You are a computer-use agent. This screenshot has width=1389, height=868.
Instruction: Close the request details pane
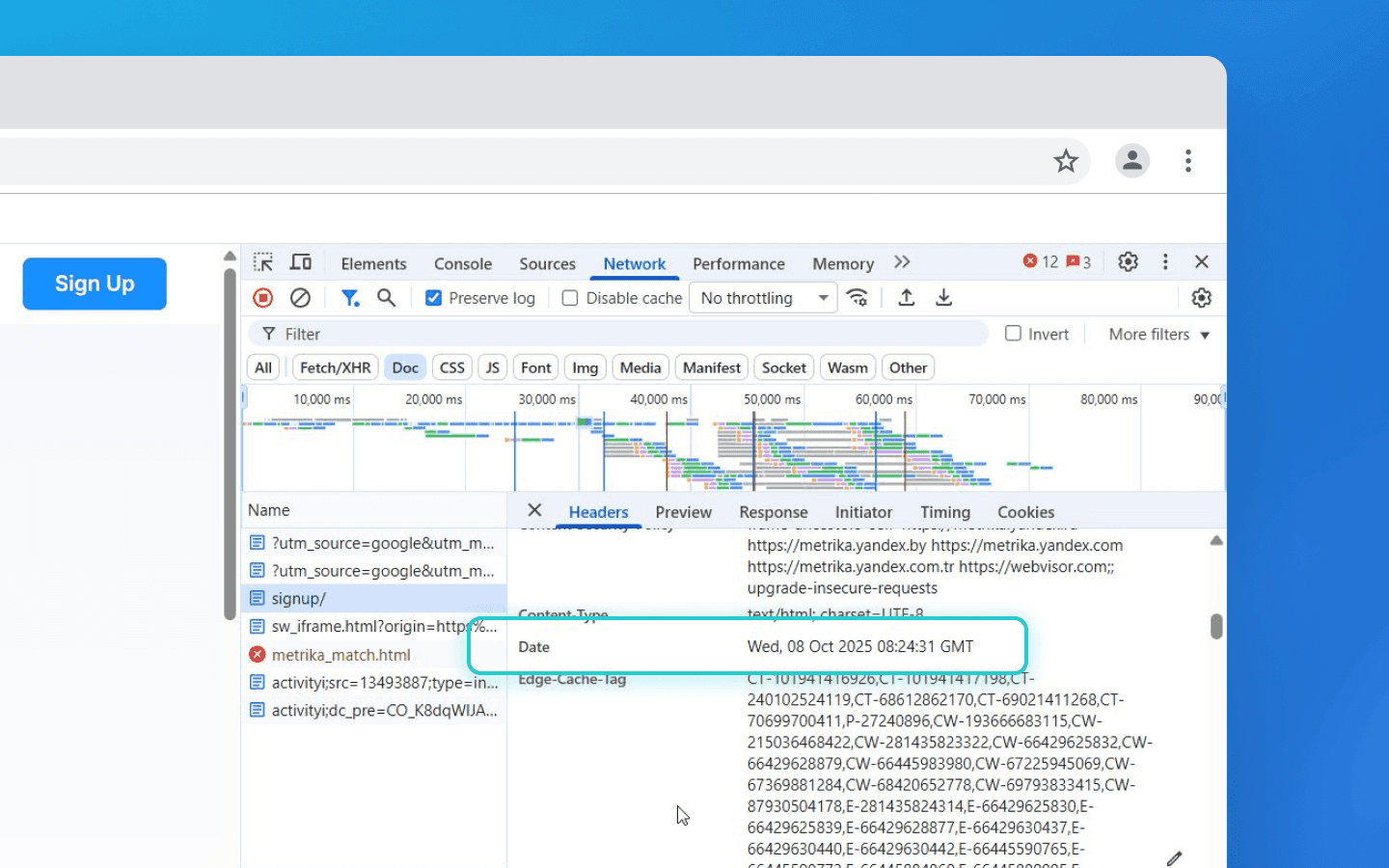click(534, 510)
